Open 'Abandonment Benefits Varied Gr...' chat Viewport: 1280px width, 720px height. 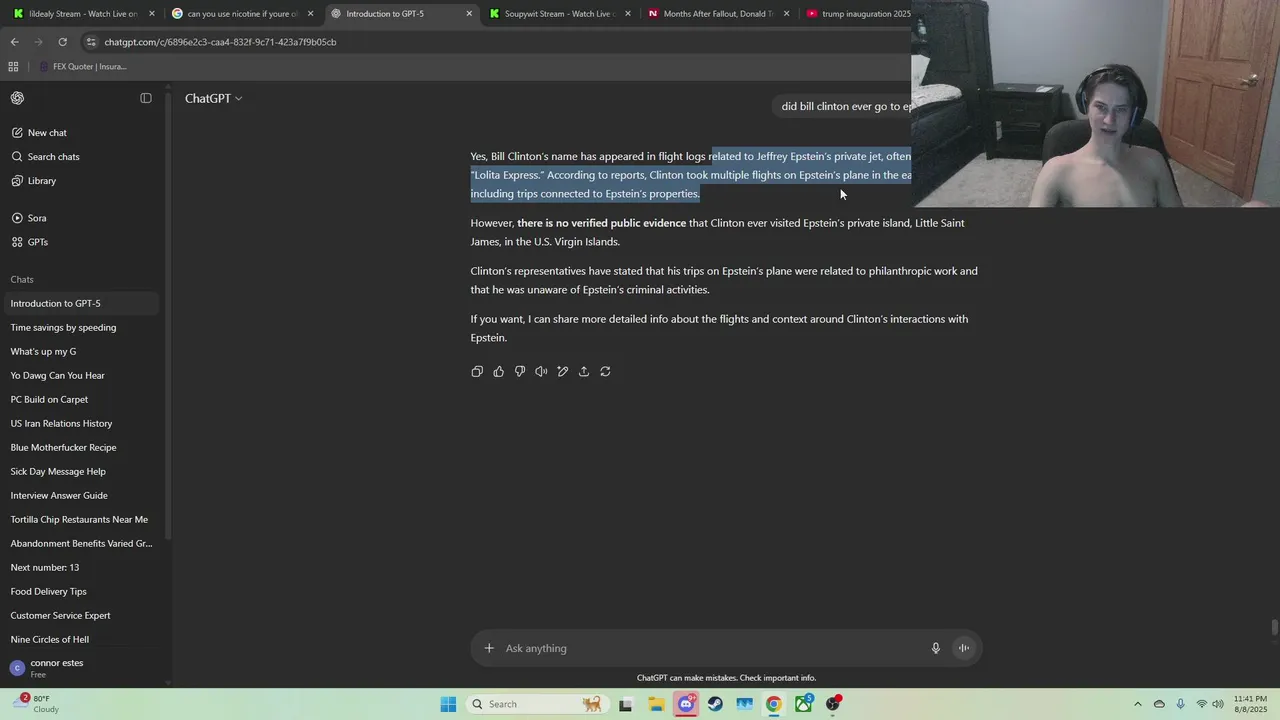pos(82,543)
